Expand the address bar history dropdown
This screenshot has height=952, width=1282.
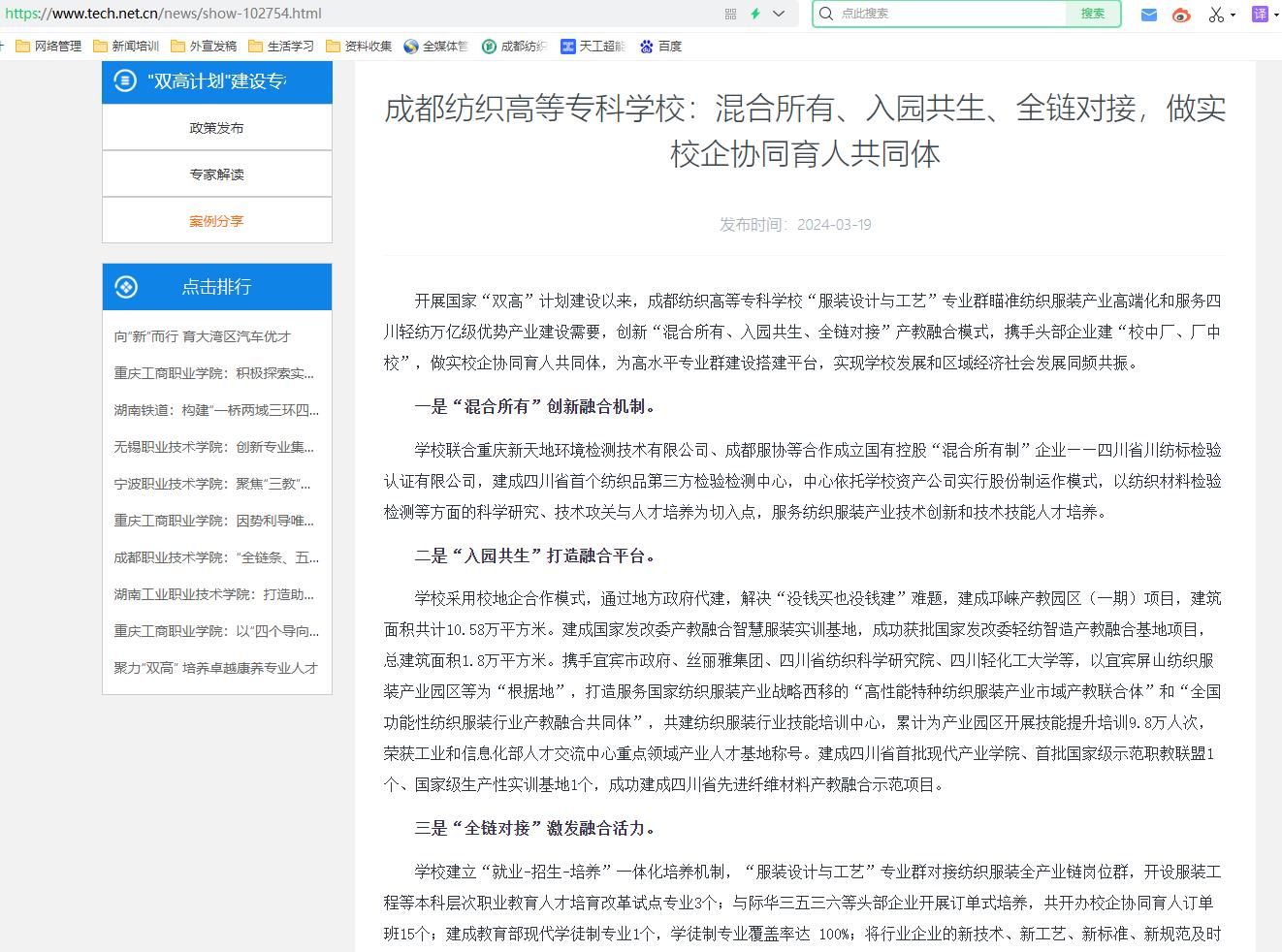[x=779, y=14]
